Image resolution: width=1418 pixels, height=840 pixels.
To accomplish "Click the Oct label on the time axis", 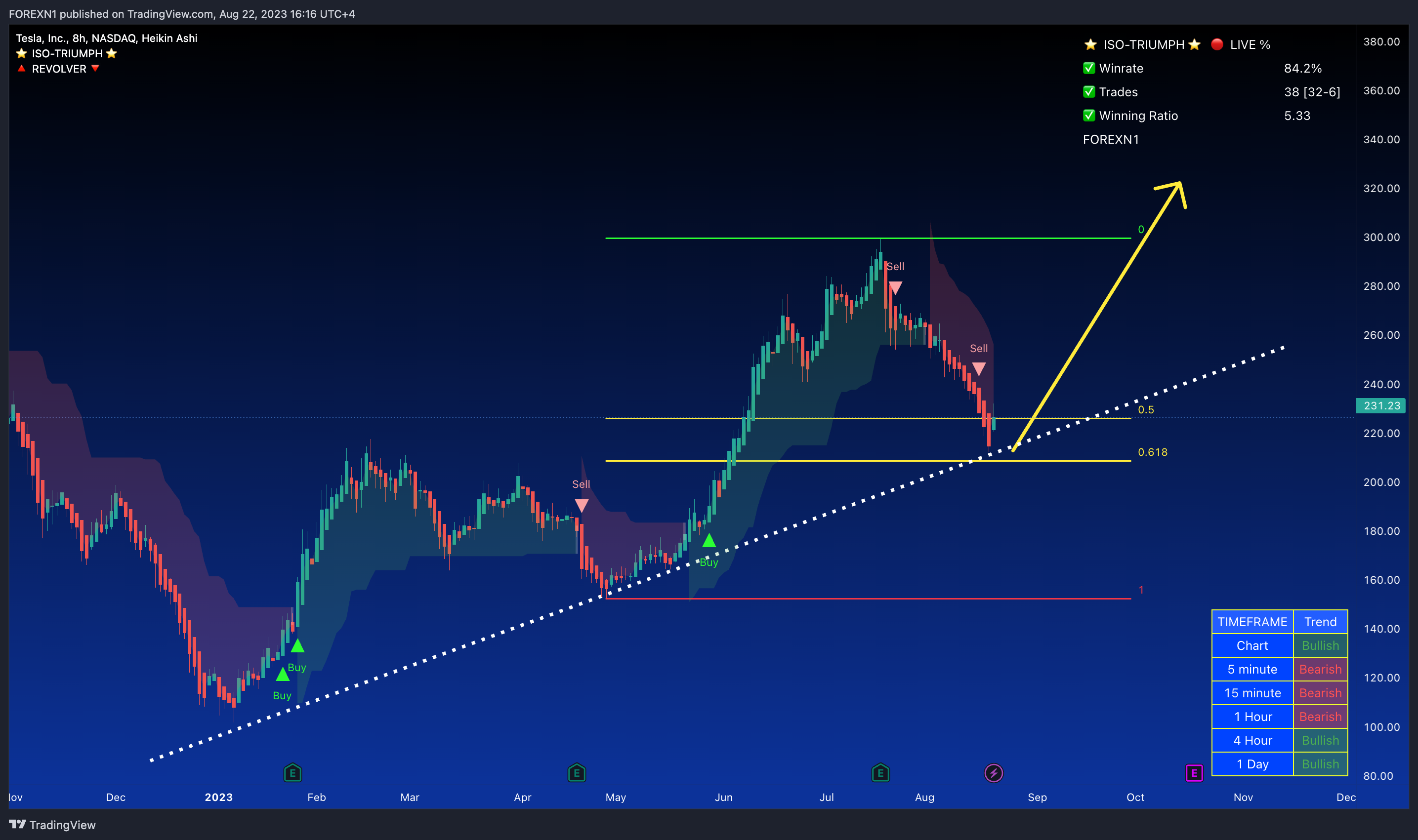I will pos(1135,797).
